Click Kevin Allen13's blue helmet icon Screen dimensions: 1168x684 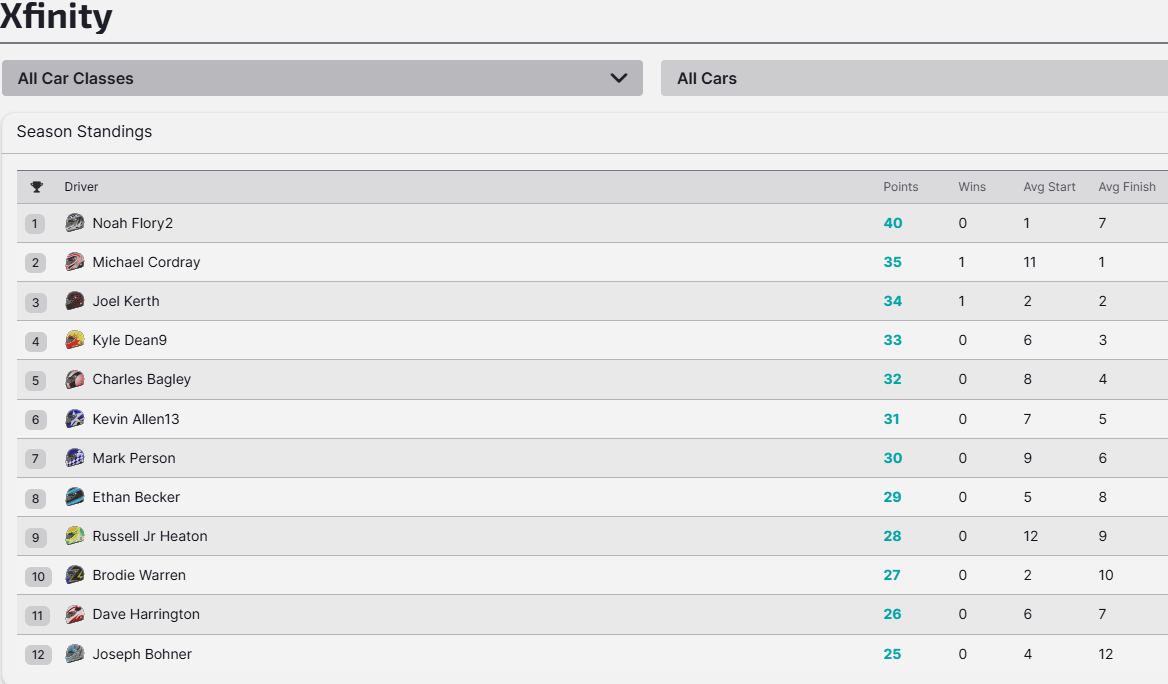click(75, 419)
